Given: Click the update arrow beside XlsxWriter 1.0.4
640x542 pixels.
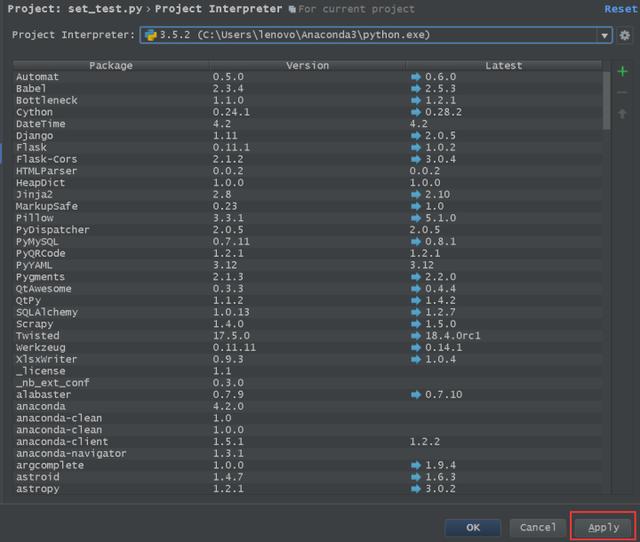Looking at the screenshot, I should tap(416, 360).
